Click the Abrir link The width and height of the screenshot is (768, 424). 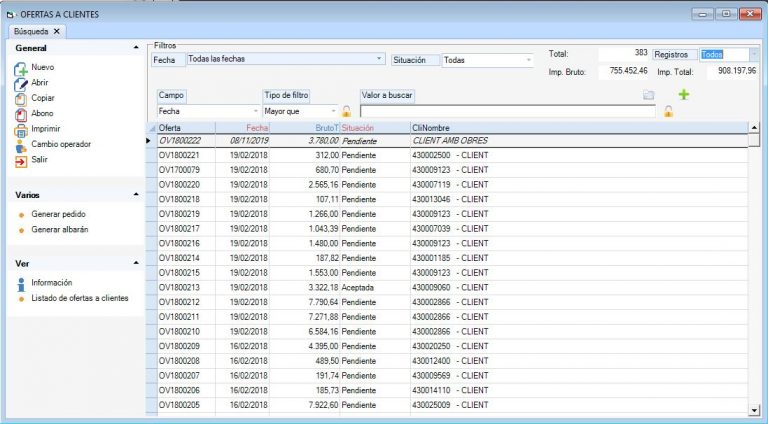point(40,82)
